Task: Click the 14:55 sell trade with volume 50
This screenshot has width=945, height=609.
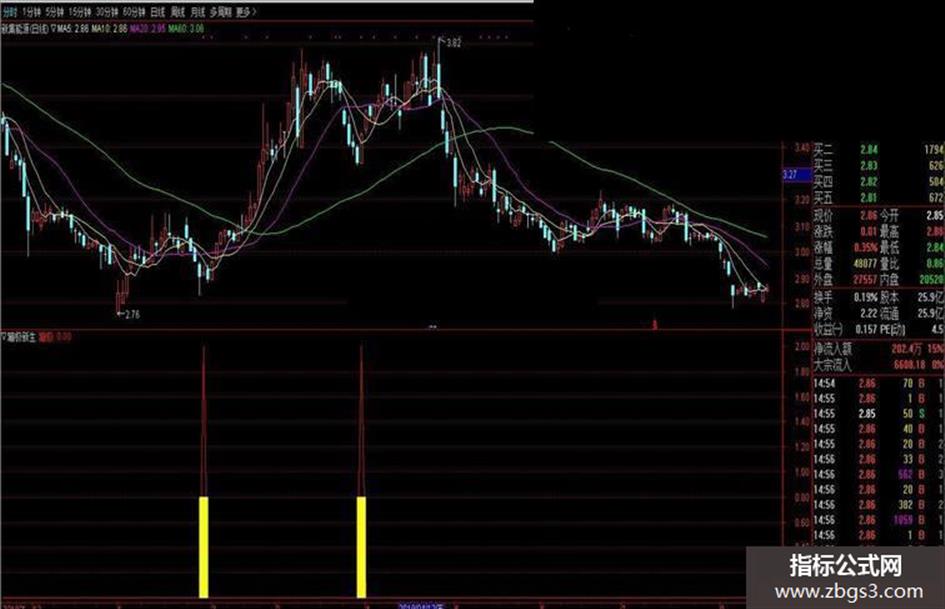Action: [878, 414]
